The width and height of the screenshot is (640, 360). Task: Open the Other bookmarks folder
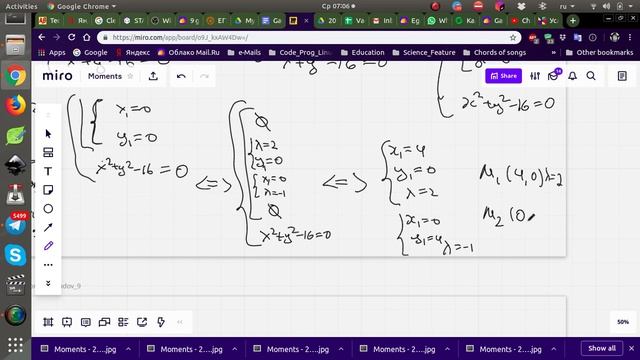coord(600,52)
